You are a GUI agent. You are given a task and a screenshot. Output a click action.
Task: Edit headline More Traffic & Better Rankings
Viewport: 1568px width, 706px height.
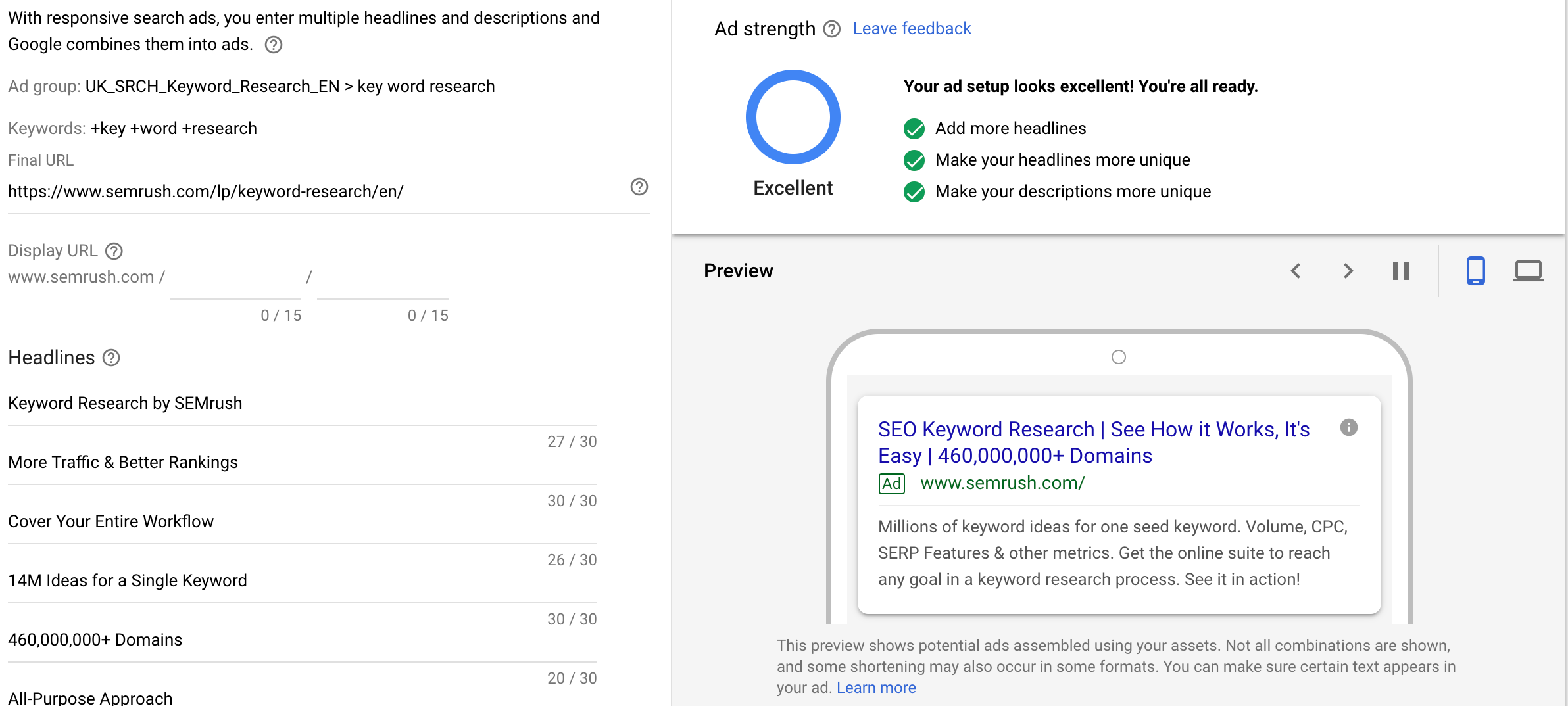tap(303, 462)
